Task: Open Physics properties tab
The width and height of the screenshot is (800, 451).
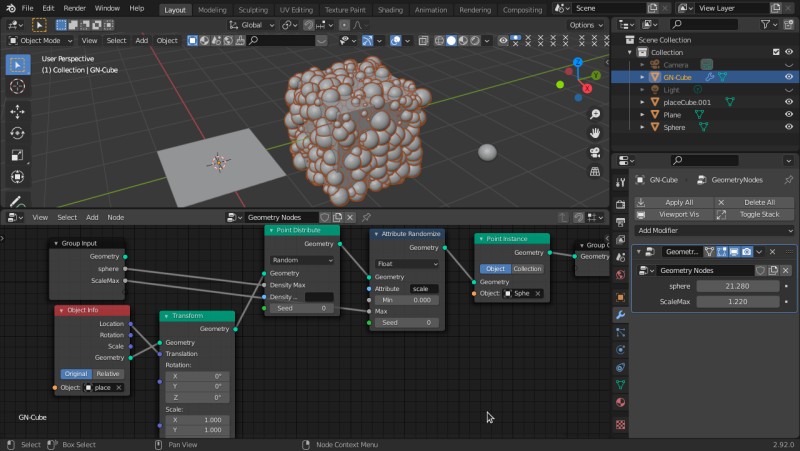Action: tap(620, 350)
